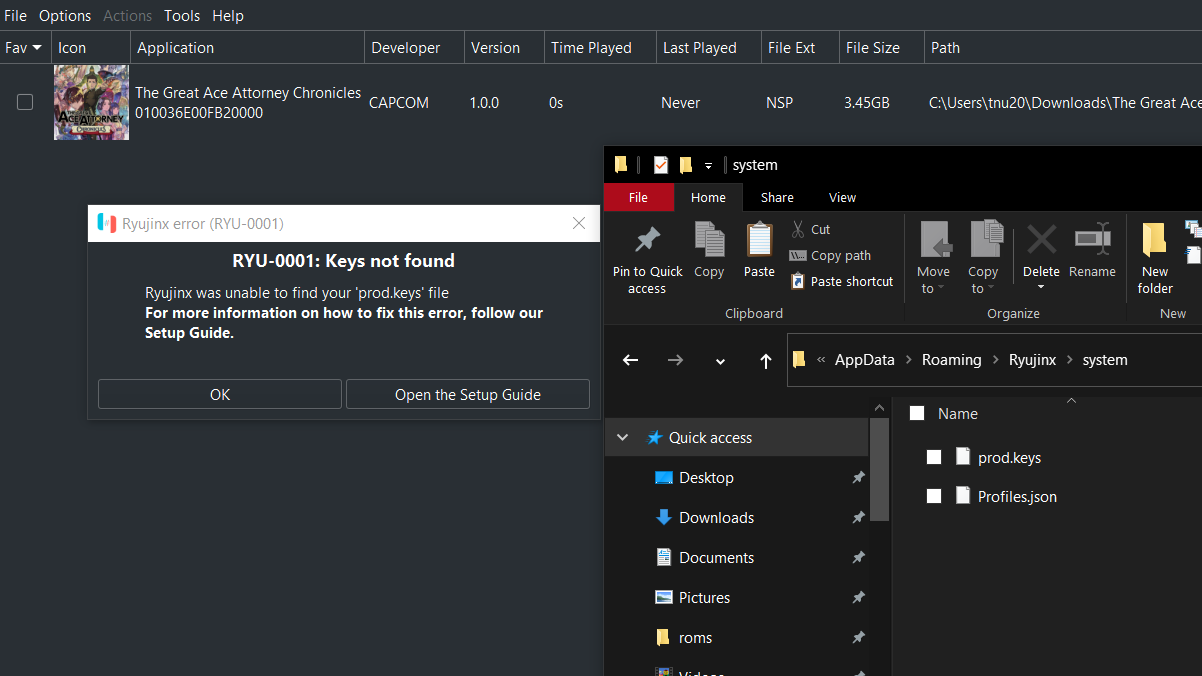Click the red Delete X icon
The width and height of the screenshot is (1202, 676).
tap(1041, 241)
